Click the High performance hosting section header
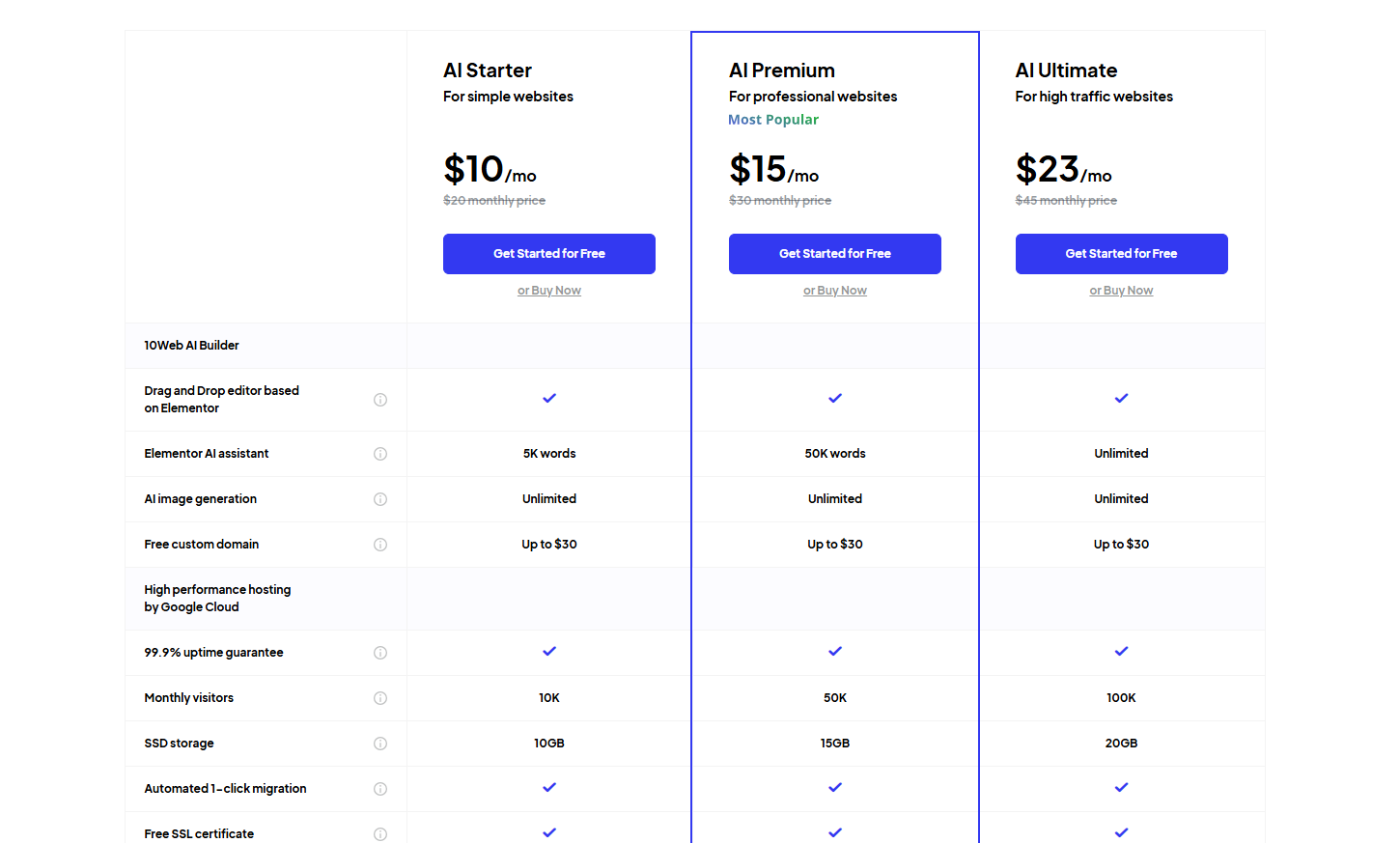 217,599
